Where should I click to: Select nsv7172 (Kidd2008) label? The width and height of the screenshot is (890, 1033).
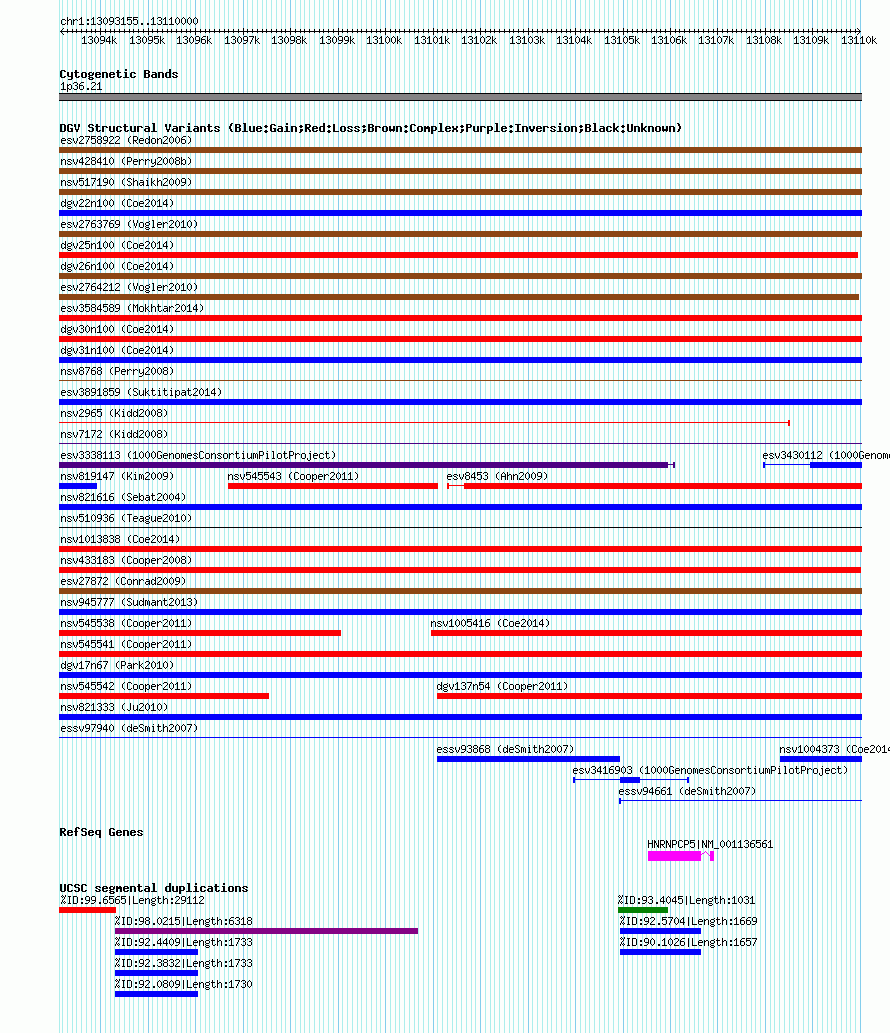(114, 435)
